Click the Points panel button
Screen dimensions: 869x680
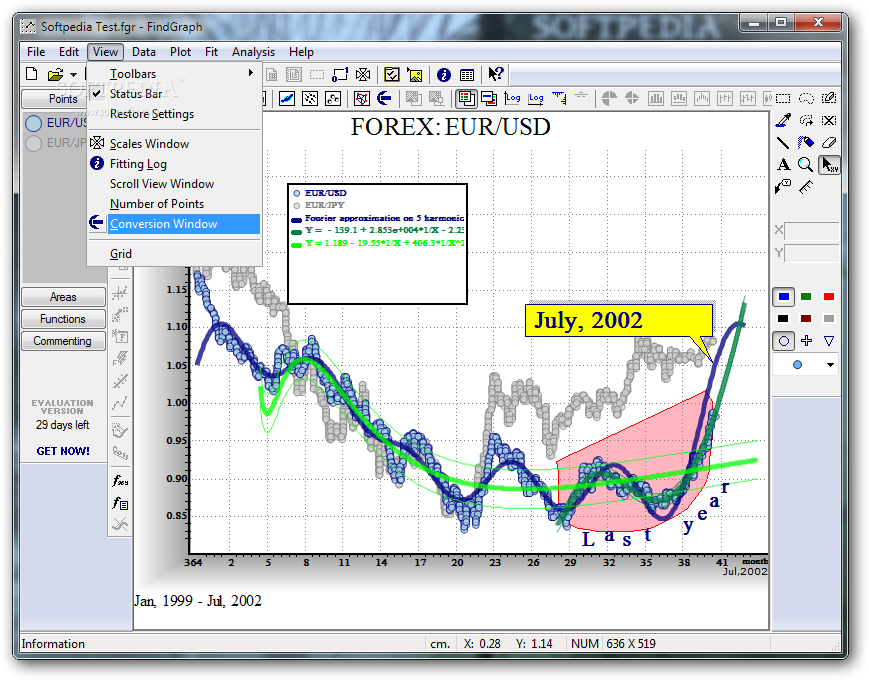point(63,99)
